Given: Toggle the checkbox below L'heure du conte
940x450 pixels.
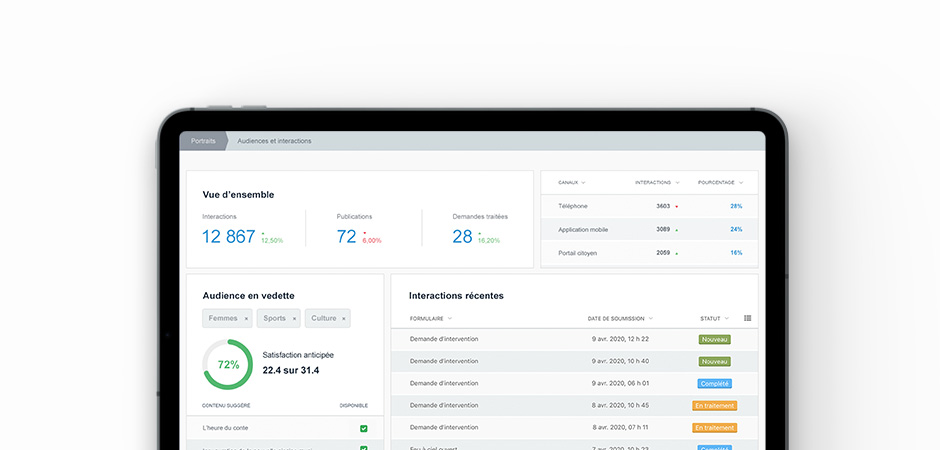Looking at the screenshot, I should [363, 448].
